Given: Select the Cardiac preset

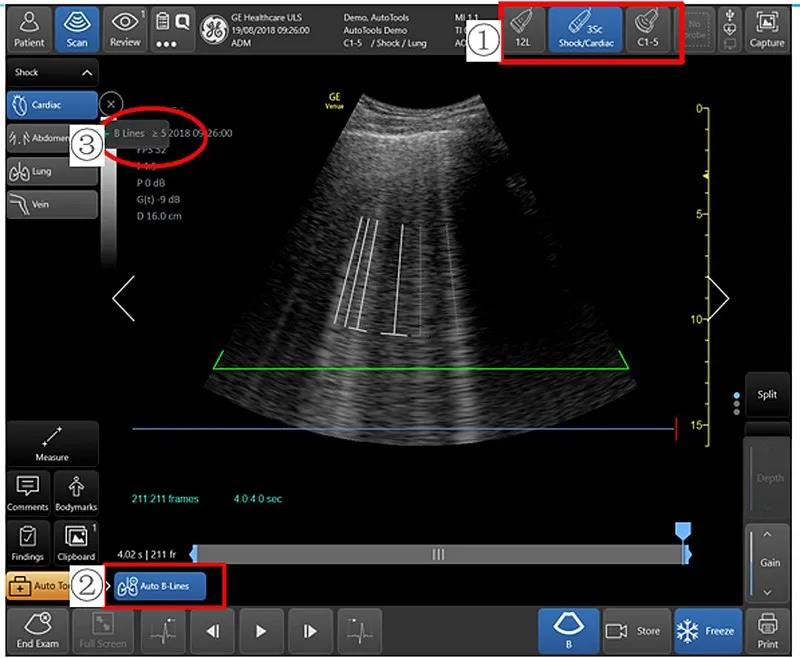Looking at the screenshot, I should (52, 105).
